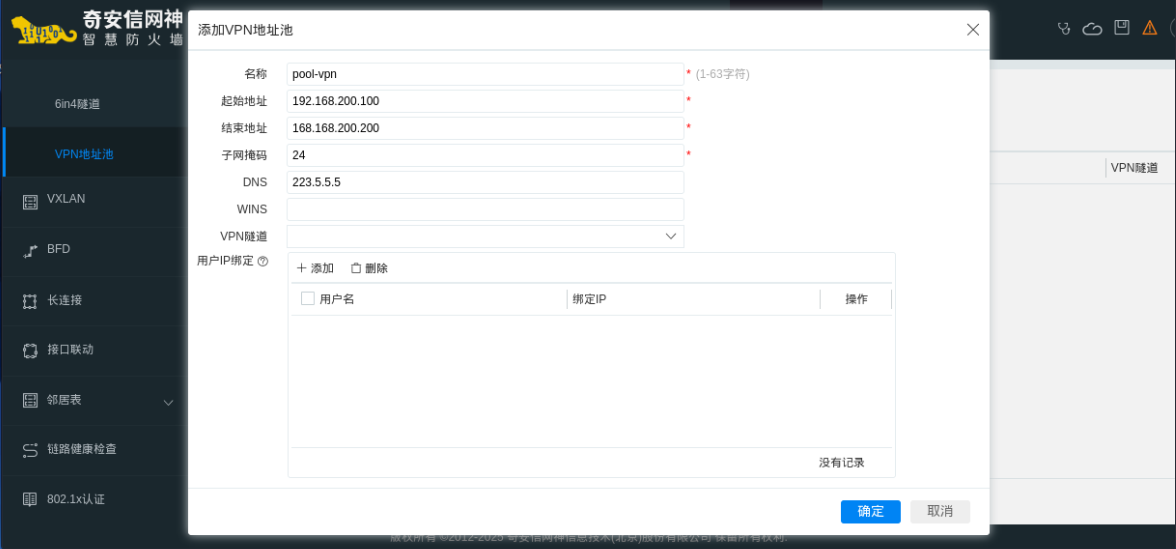Open the orange warning alert icon
This screenshot has width=1176, height=549.
1150,28
